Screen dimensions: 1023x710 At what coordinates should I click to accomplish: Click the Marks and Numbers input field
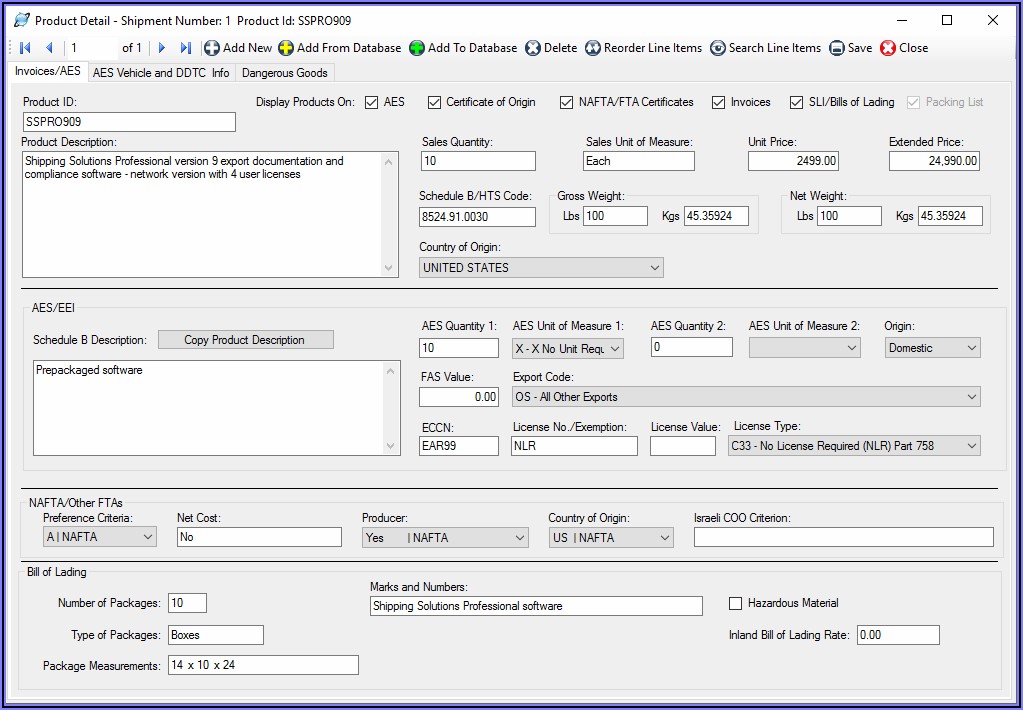[x=536, y=606]
